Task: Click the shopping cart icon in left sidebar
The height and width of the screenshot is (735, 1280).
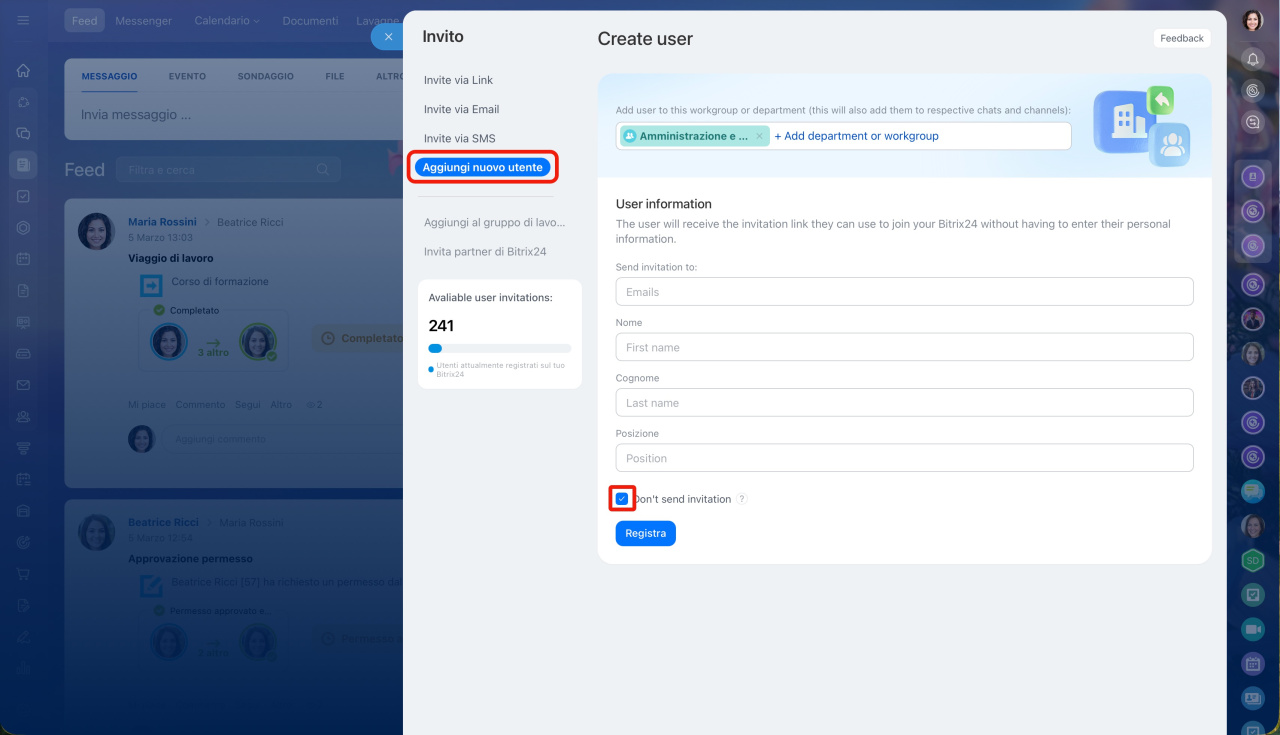Action: tap(23, 574)
